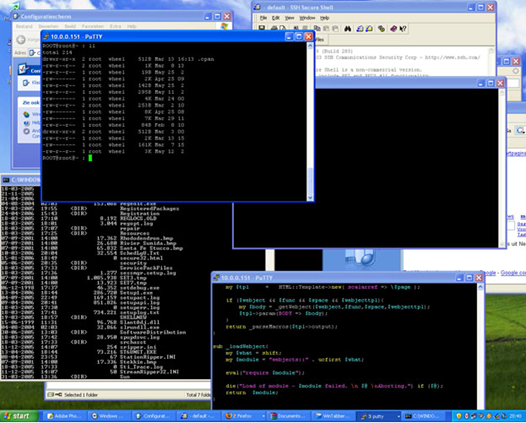Click the Print icon in SSH Secure Shell toolbar
526x423 pixels.
click(x=274, y=29)
